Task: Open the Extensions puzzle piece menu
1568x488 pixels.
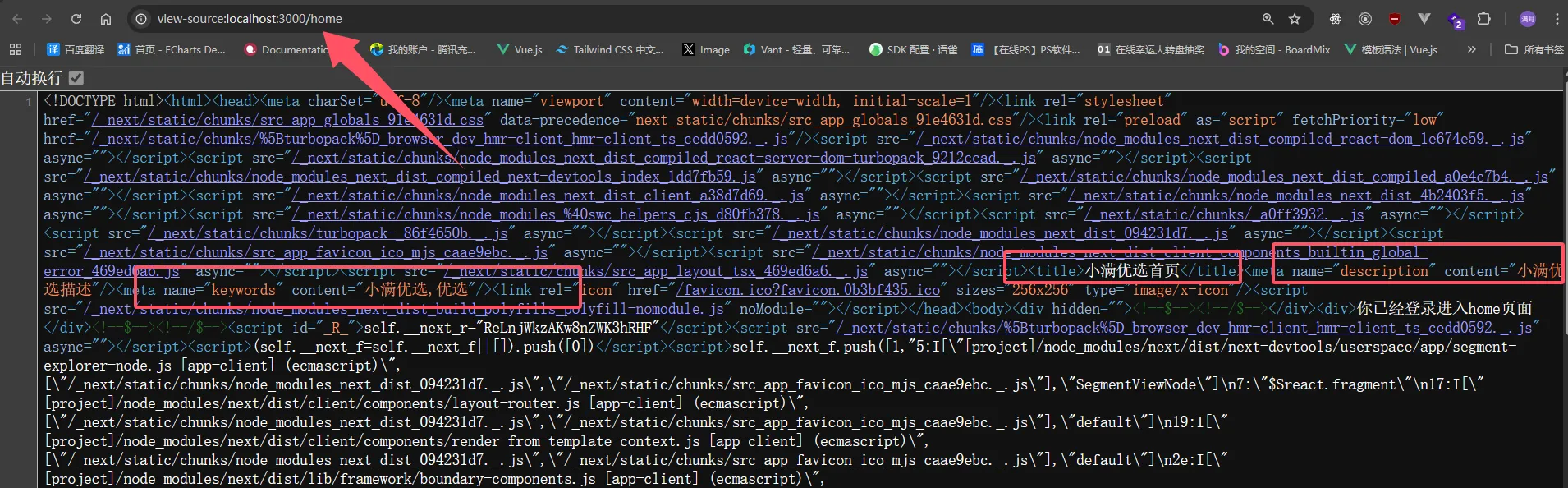Action: coord(1484,18)
